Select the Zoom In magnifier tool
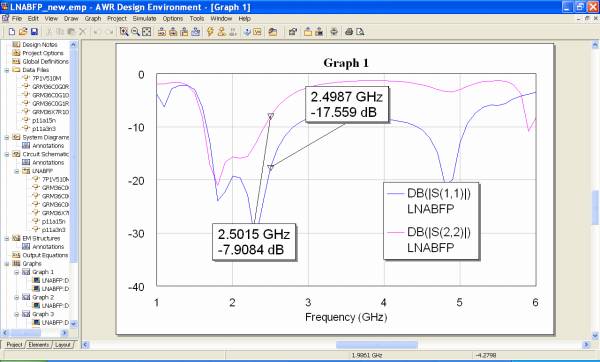The width and height of the screenshot is (600, 362). point(124,32)
